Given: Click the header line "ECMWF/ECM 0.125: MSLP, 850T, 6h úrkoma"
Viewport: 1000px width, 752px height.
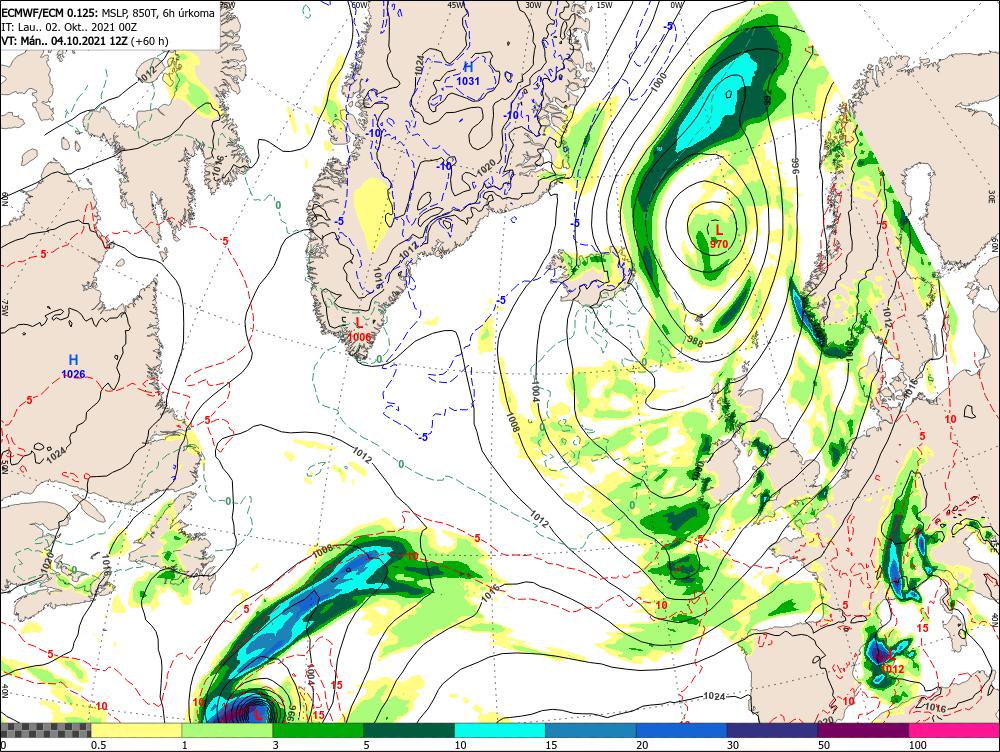Looking at the screenshot, I should click(x=108, y=13).
